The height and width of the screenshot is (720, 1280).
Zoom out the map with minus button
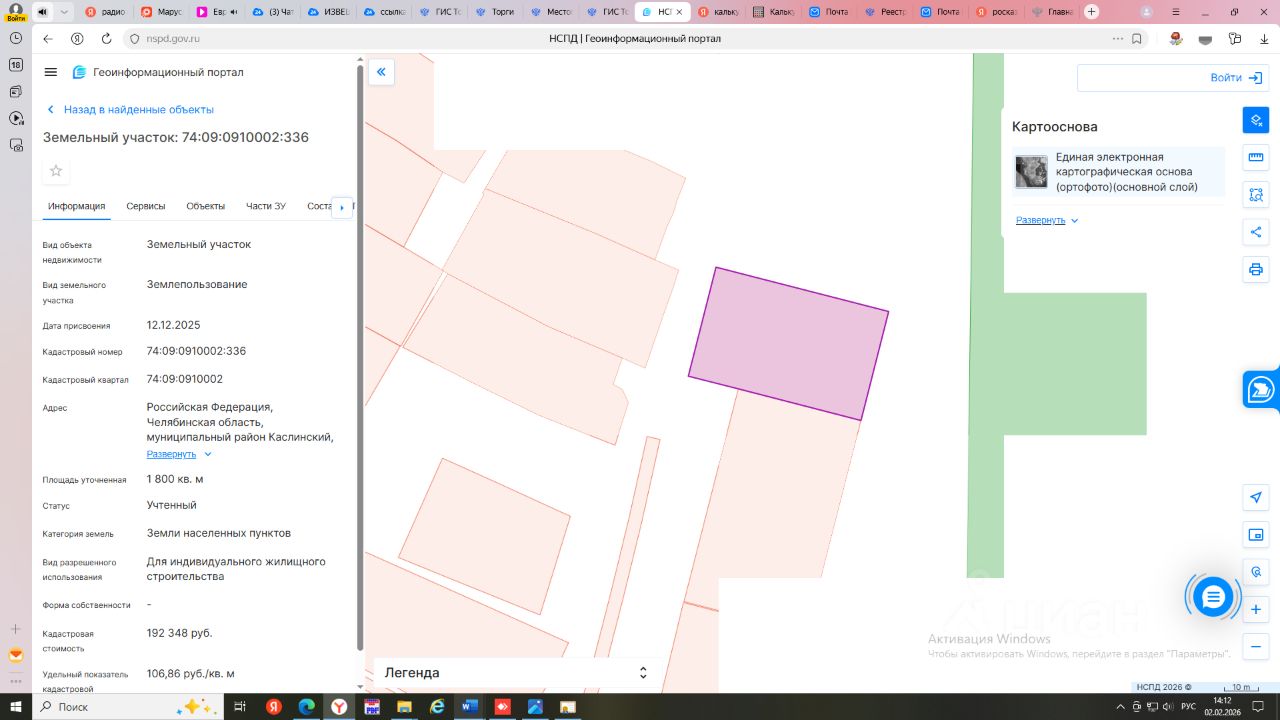[1255, 647]
